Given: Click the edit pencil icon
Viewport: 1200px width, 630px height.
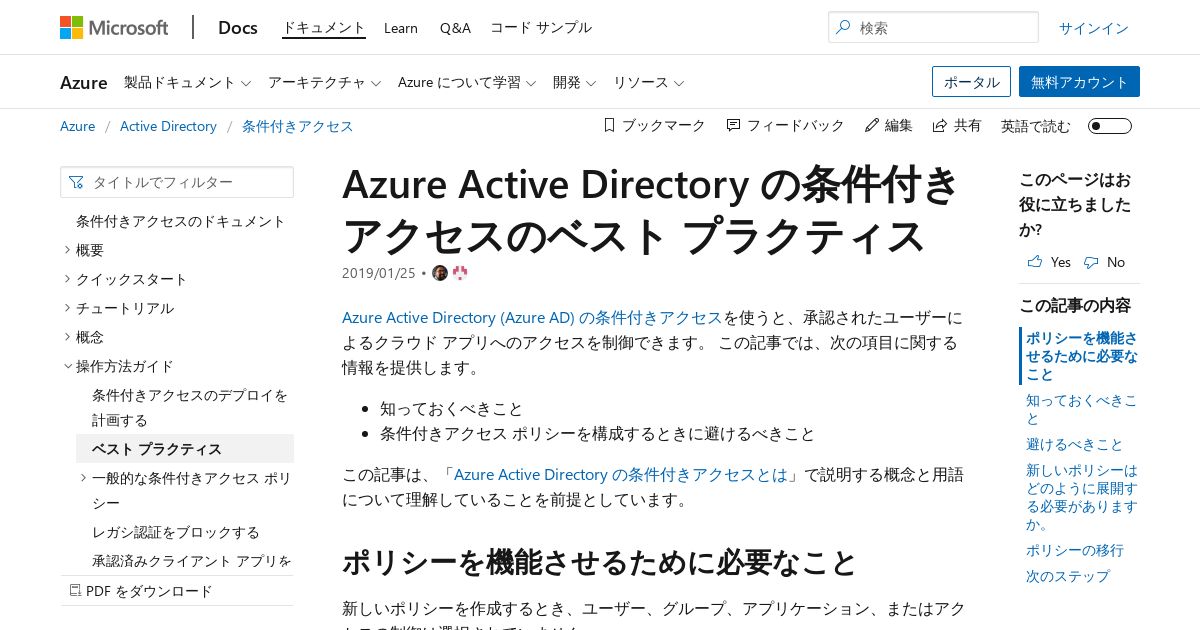Looking at the screenshot, I should (x=871, y=125).
